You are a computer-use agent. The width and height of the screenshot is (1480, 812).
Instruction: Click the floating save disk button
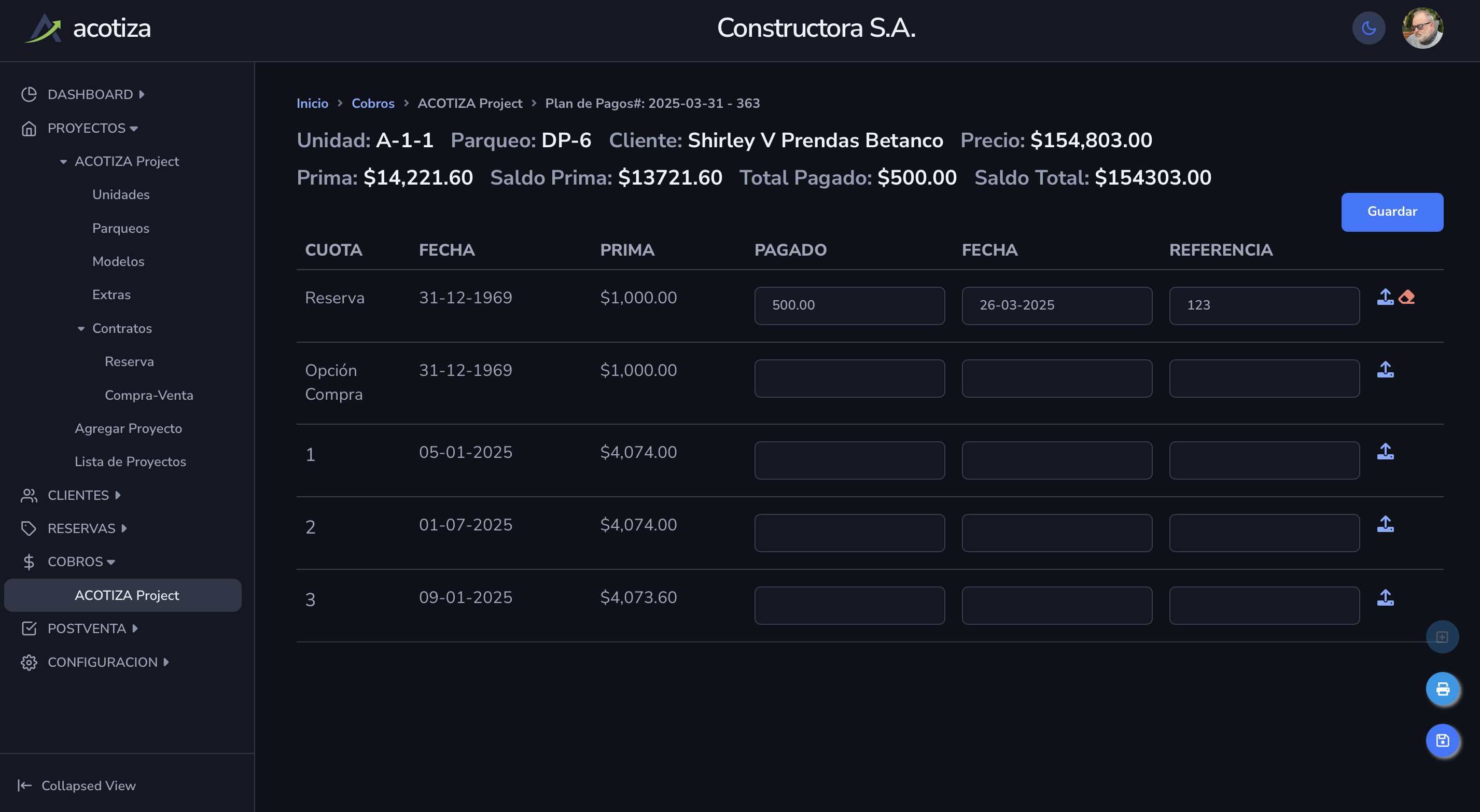(1442, 740)
